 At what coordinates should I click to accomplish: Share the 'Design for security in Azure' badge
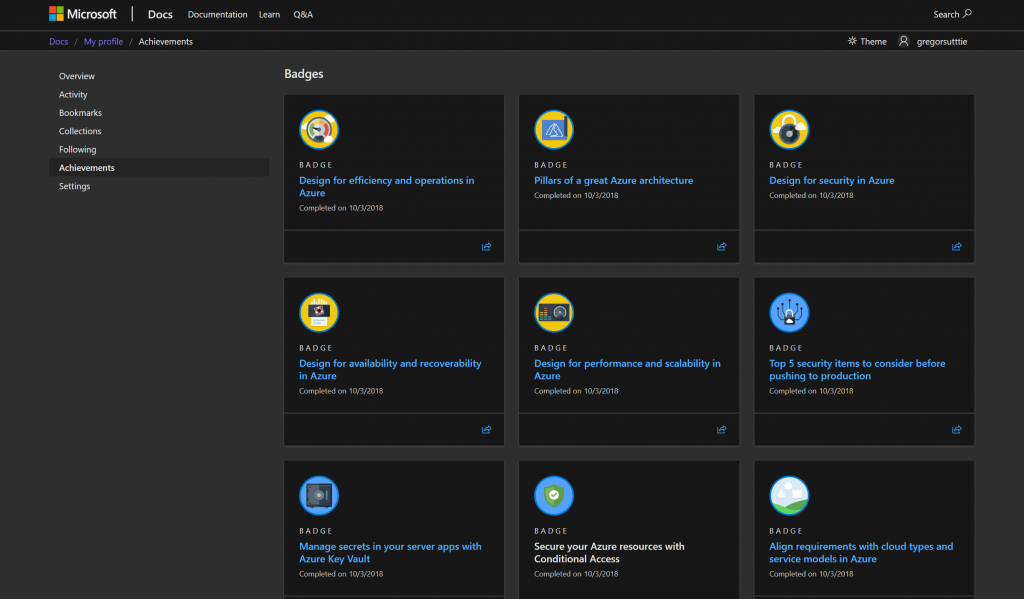click(956, 247)
